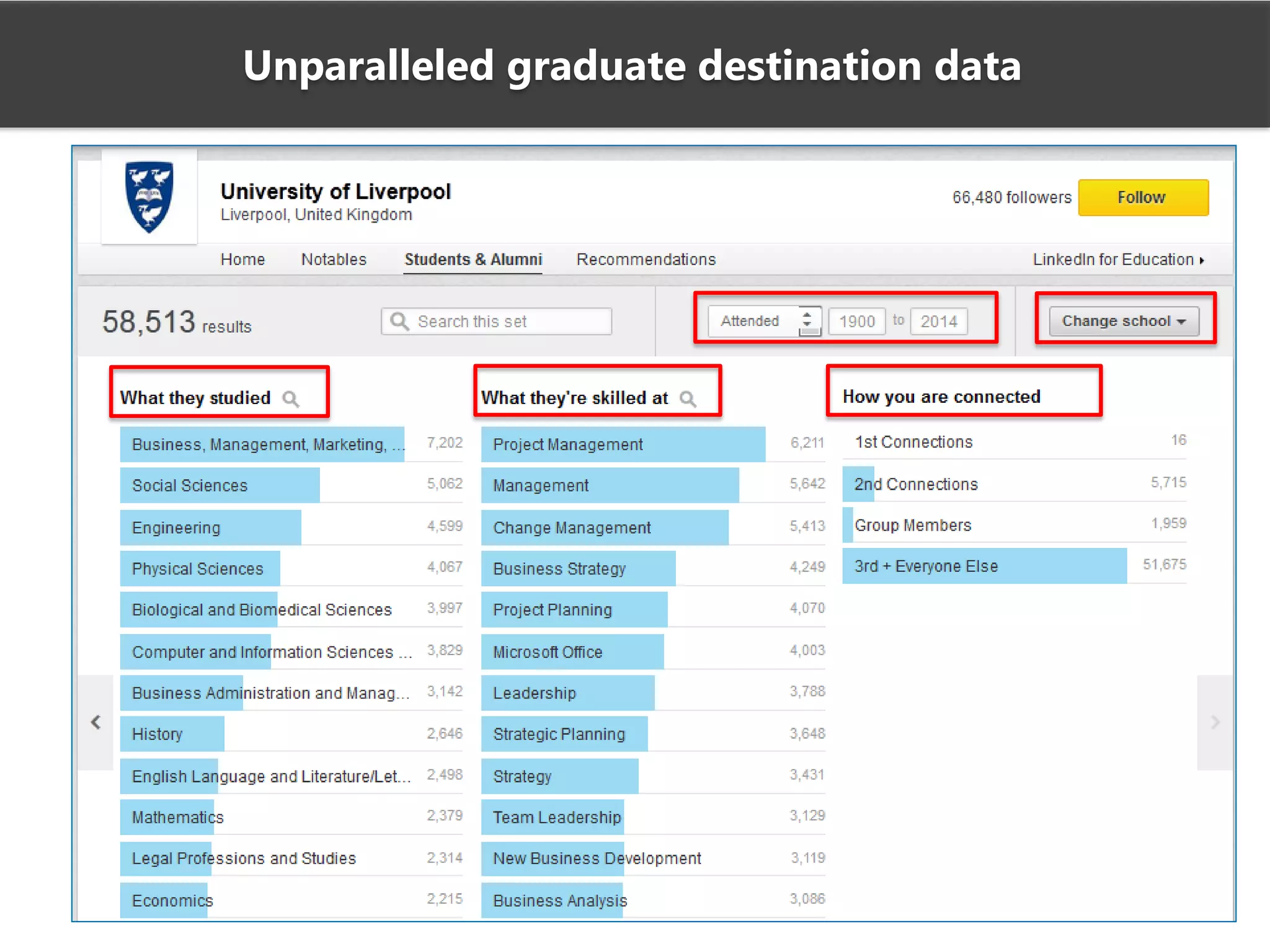Filter by History

tap(291, 734)
